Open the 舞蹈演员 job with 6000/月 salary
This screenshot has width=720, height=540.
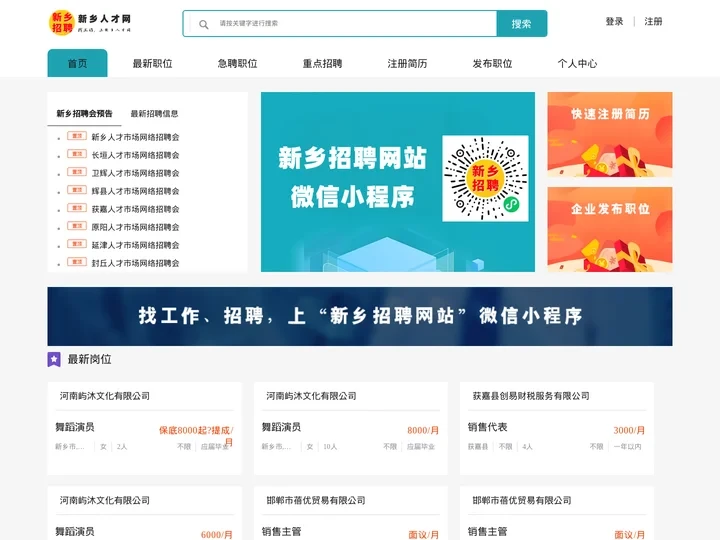(75, 532)
